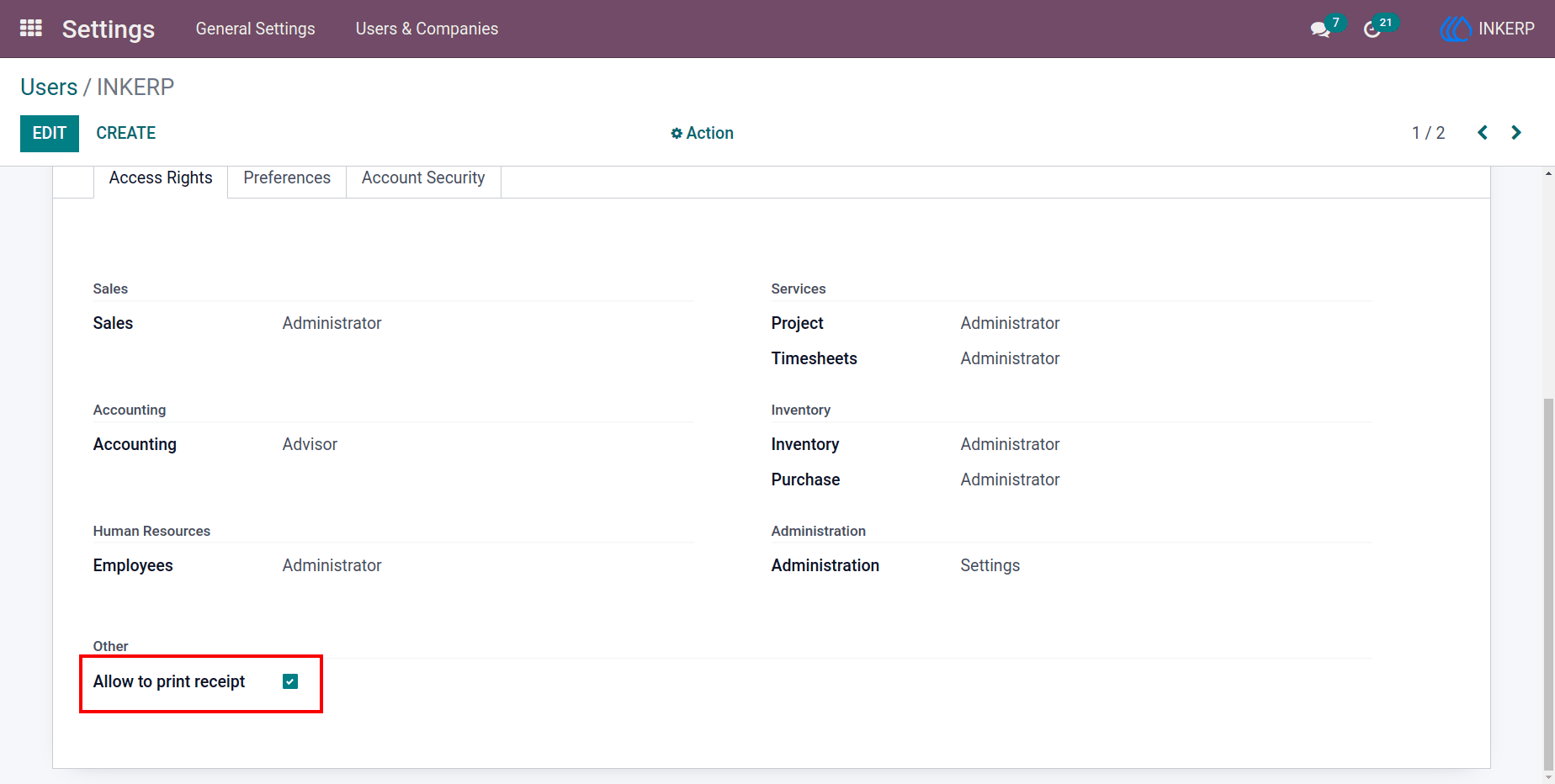Screen dimensions: 1555x784
Task: Click the Services section heading
Action: (799, 289)
